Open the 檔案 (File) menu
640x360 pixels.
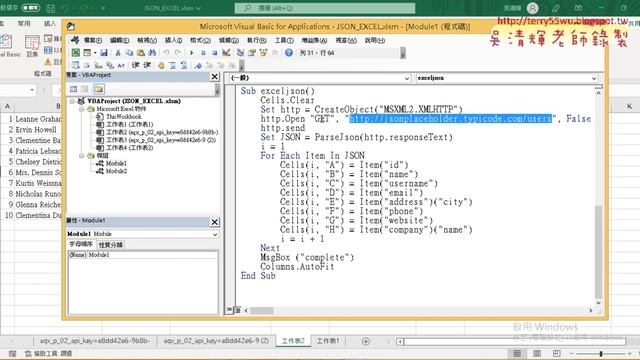[x=92, y=40]
